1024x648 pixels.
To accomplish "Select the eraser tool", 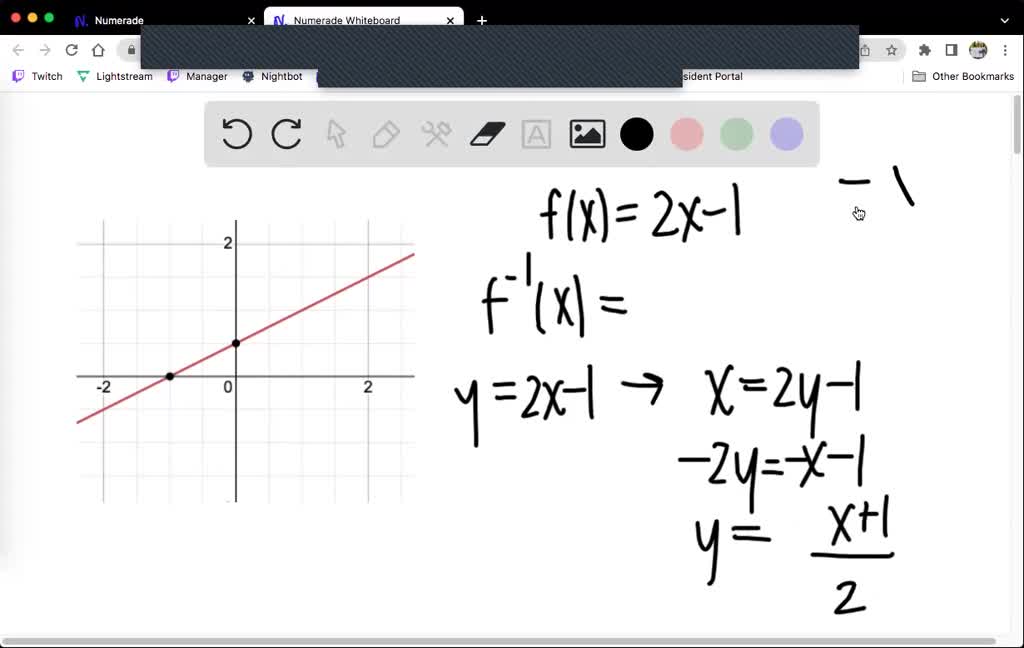I will click(x=487, y=134).
